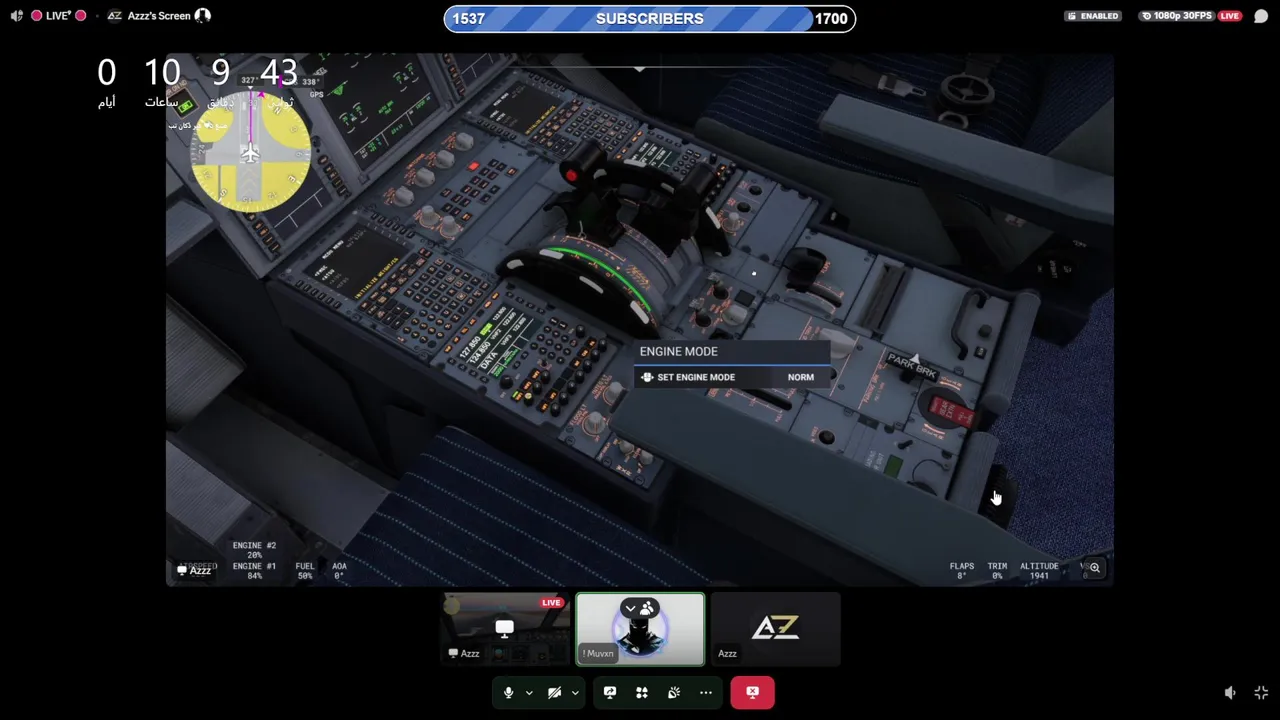This screenshot has height=720, width=1280.
Task: Click the 1537 current subscriber count
Action: tap(469, 18)
